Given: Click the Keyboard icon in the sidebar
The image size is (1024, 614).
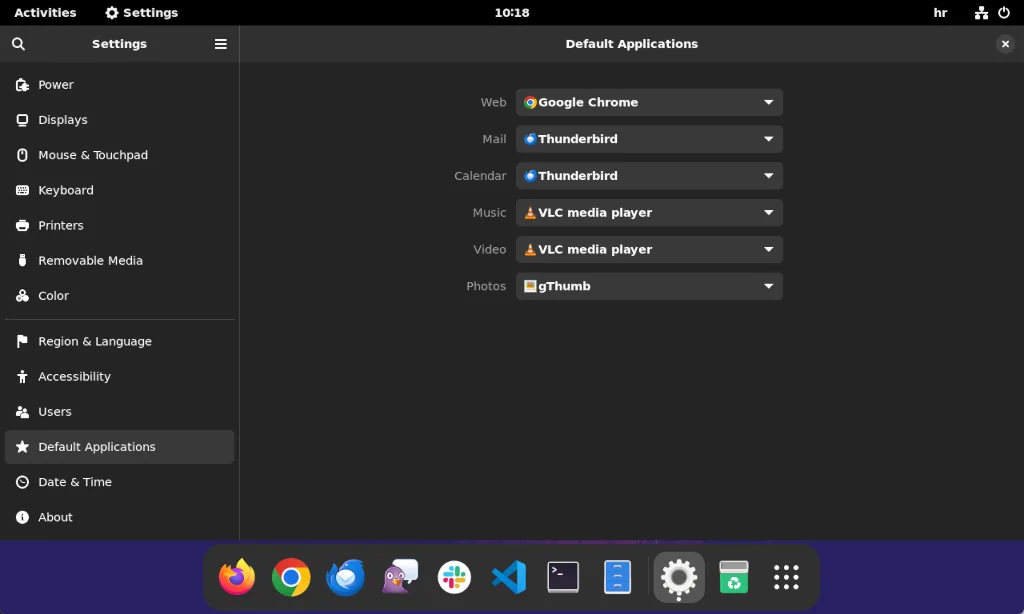Looking at the screenshot, I should click(x=20, y=190).
